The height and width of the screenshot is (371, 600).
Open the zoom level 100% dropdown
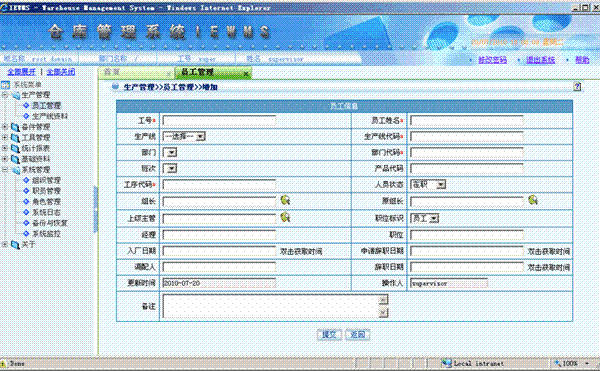pos(587,363)
